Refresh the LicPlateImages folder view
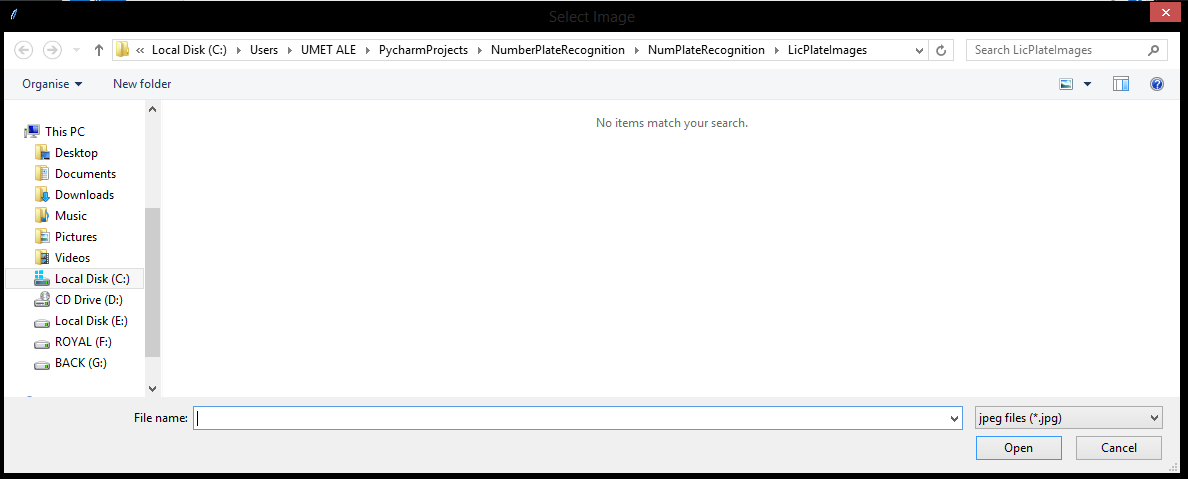 pyautogui.click(x=941, y=51)
